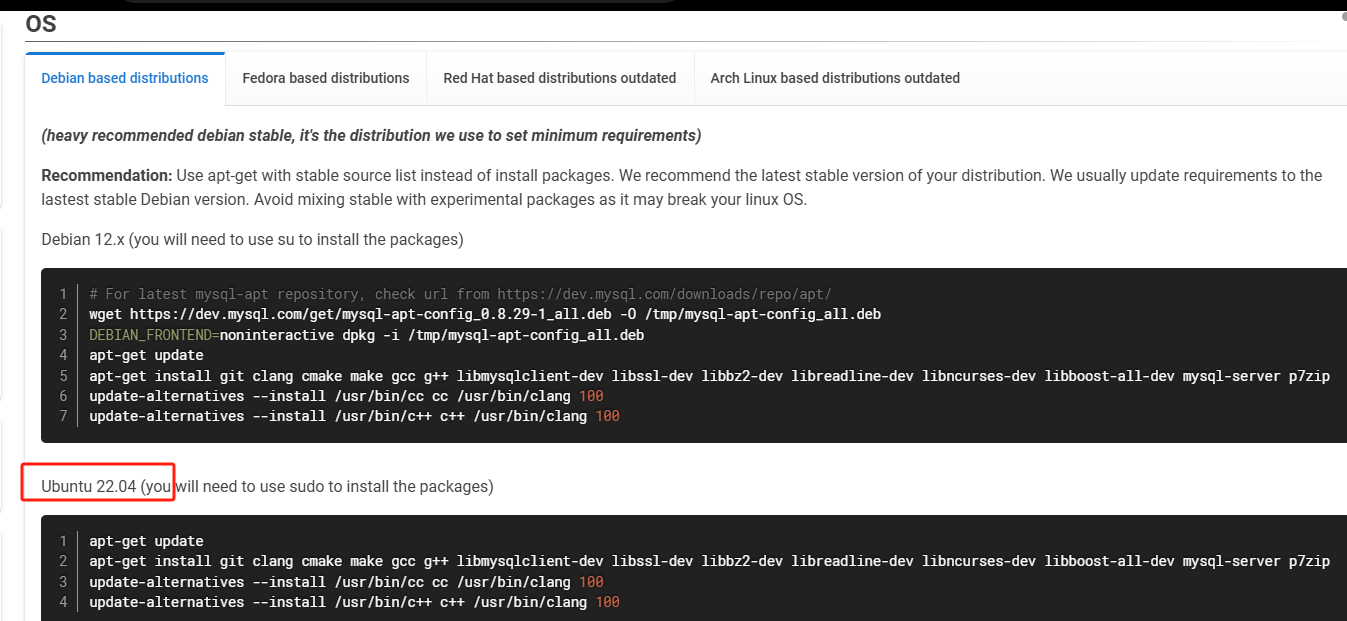Open the Fedora based distributions tab

[326, 78]
